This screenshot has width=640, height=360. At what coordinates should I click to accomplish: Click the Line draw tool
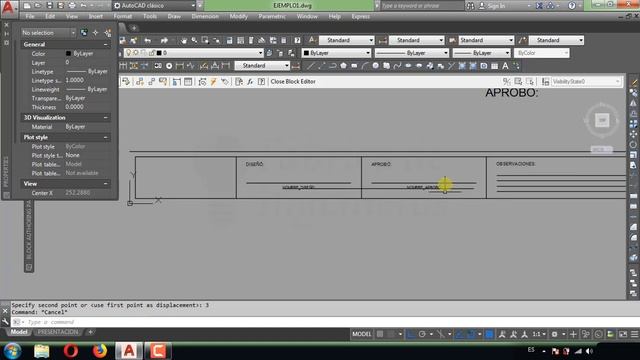[x=311, y=66]
